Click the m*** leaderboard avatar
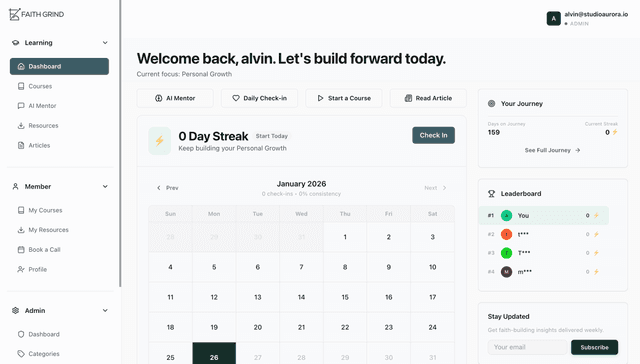Screen dimensions: 640x364 click(507, 272)
